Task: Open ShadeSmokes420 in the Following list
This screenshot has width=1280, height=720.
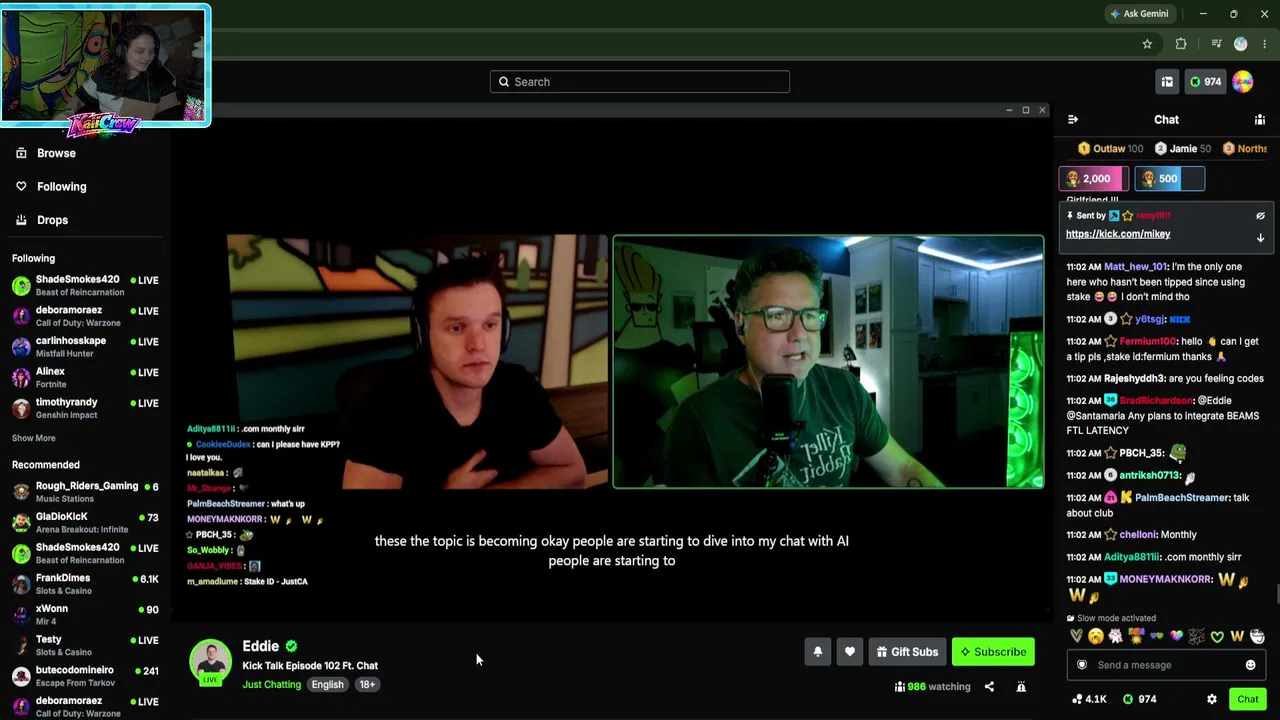Action: click(x=85, y=285)
